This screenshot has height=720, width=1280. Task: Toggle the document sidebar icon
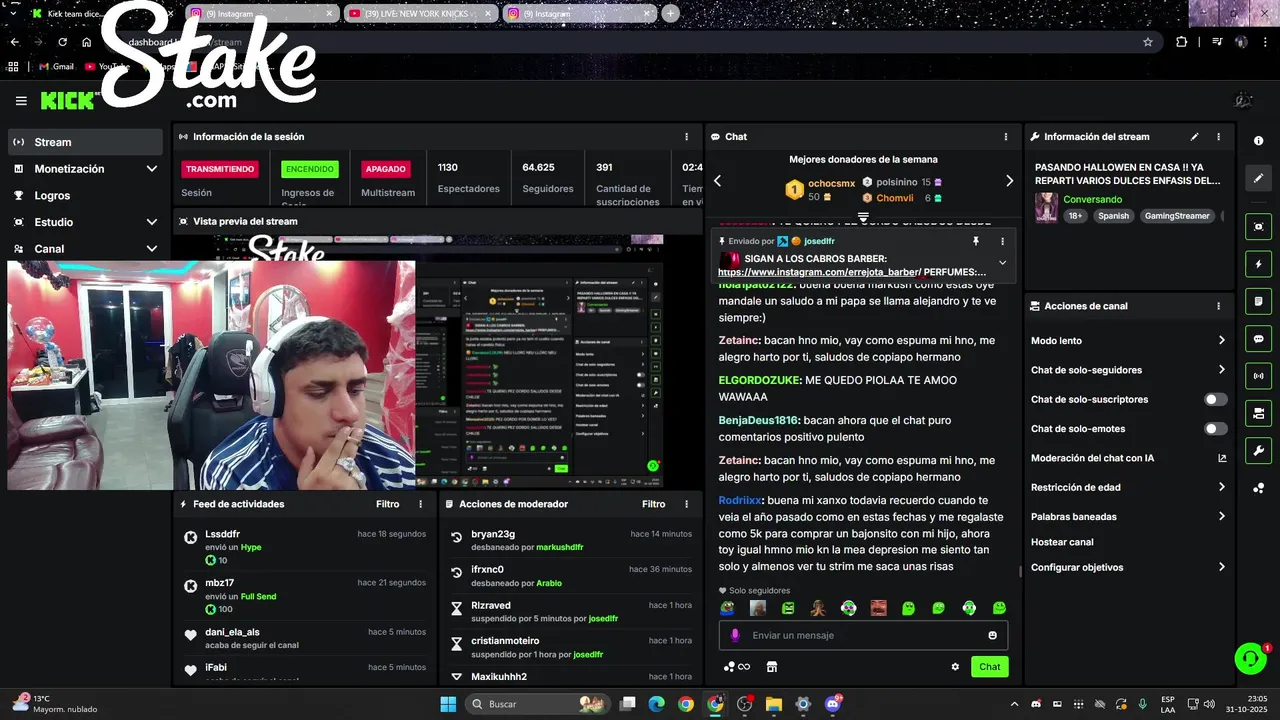(x=1258, y=301)
